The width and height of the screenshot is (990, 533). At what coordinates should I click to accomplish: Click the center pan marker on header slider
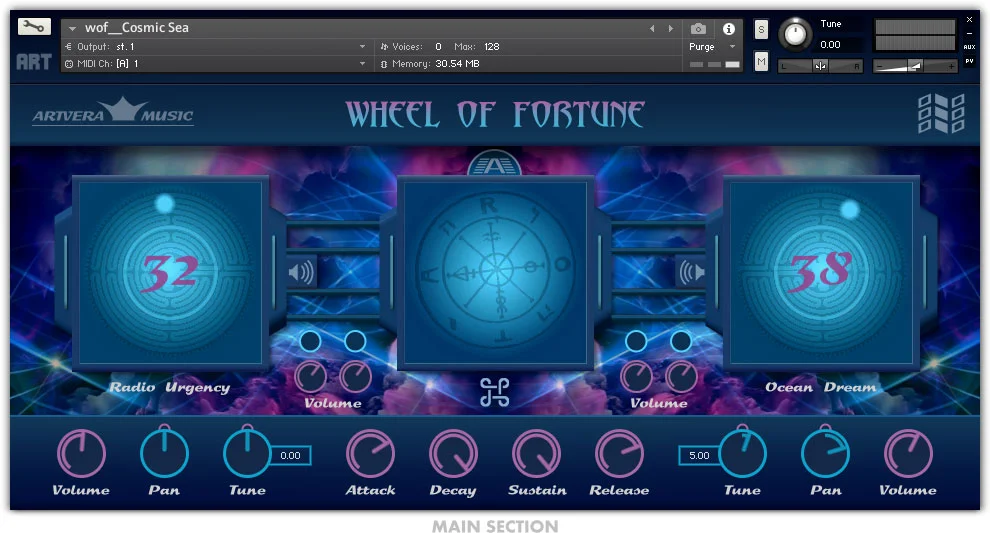point(820,66)
